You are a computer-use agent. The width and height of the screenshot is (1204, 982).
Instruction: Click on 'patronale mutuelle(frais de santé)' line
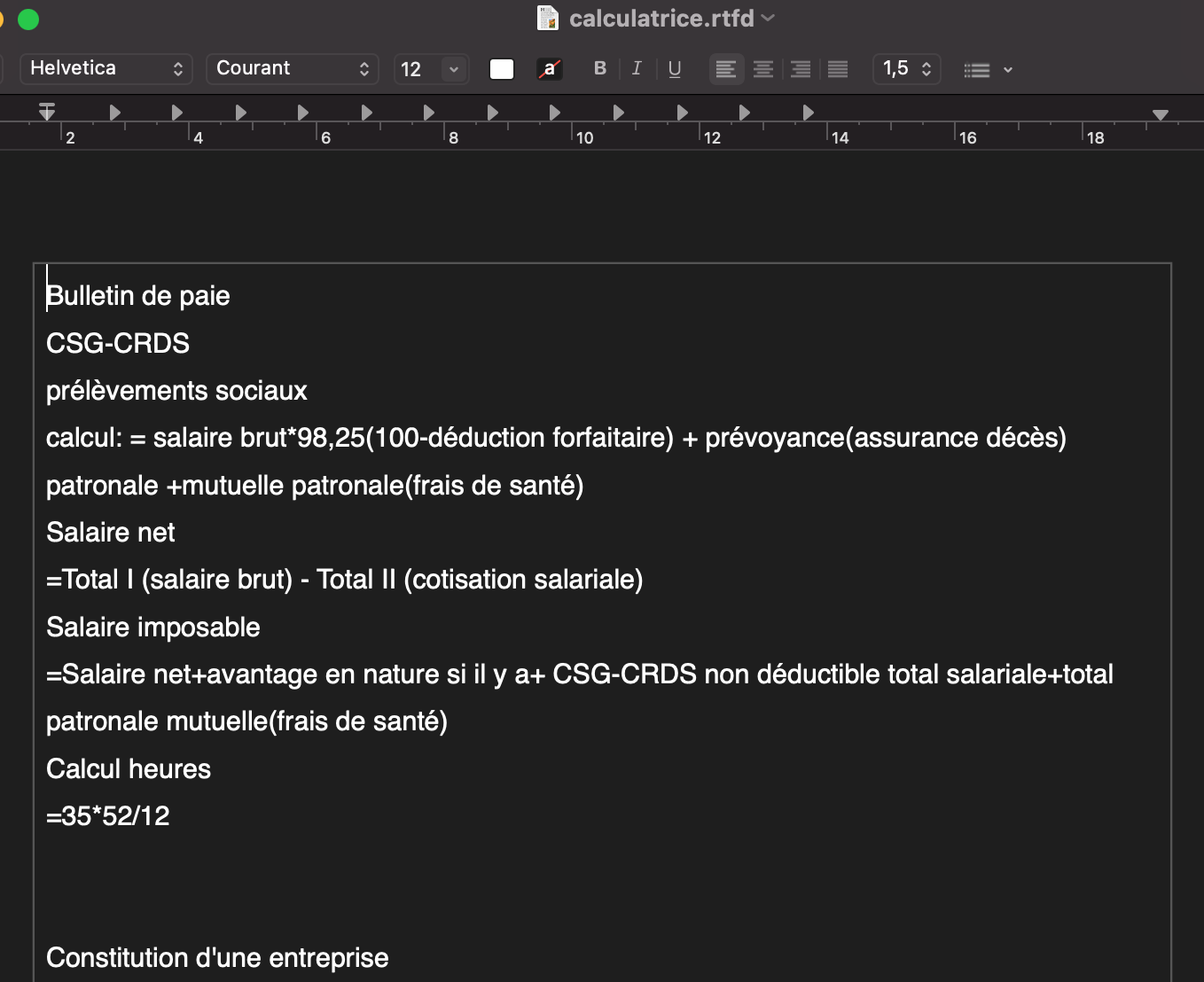246,721
